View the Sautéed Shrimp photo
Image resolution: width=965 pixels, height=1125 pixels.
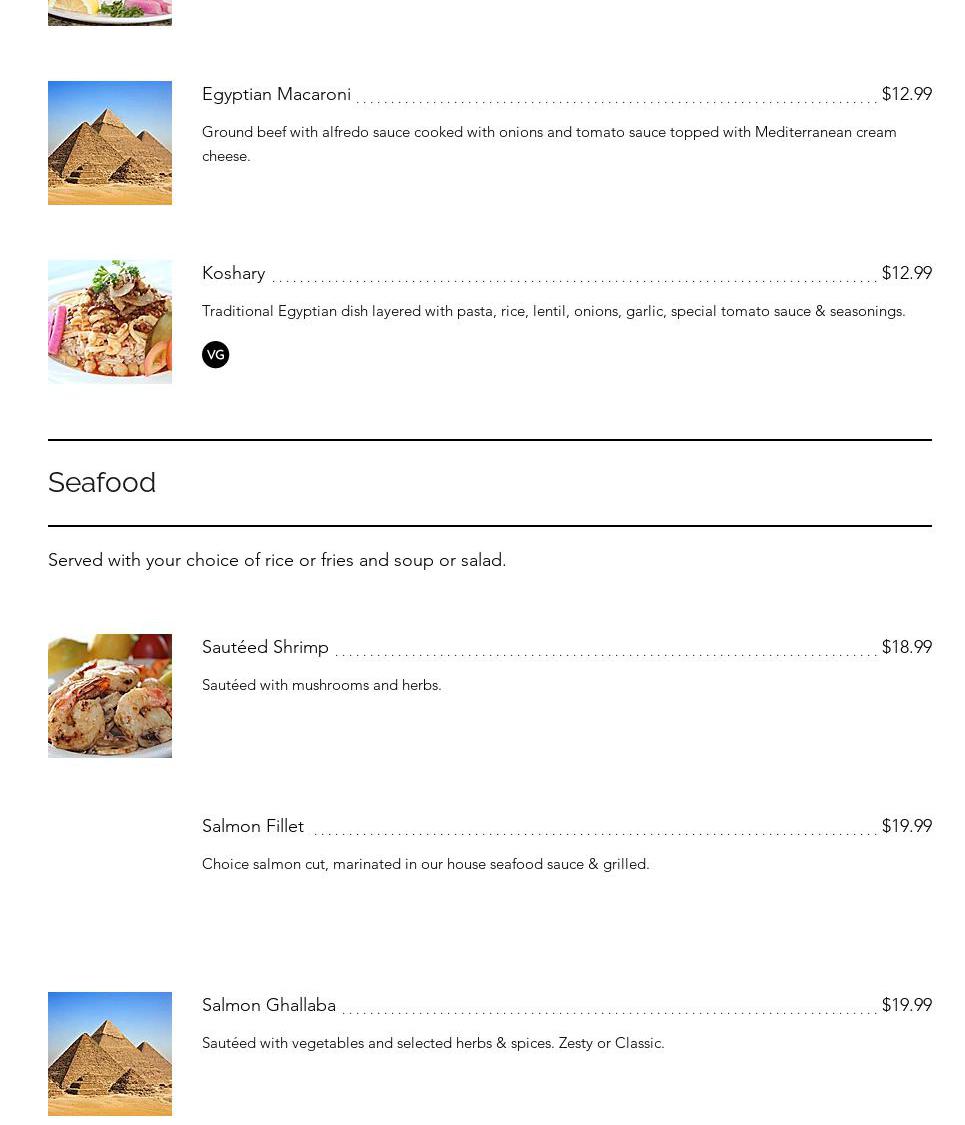point(110,696)
